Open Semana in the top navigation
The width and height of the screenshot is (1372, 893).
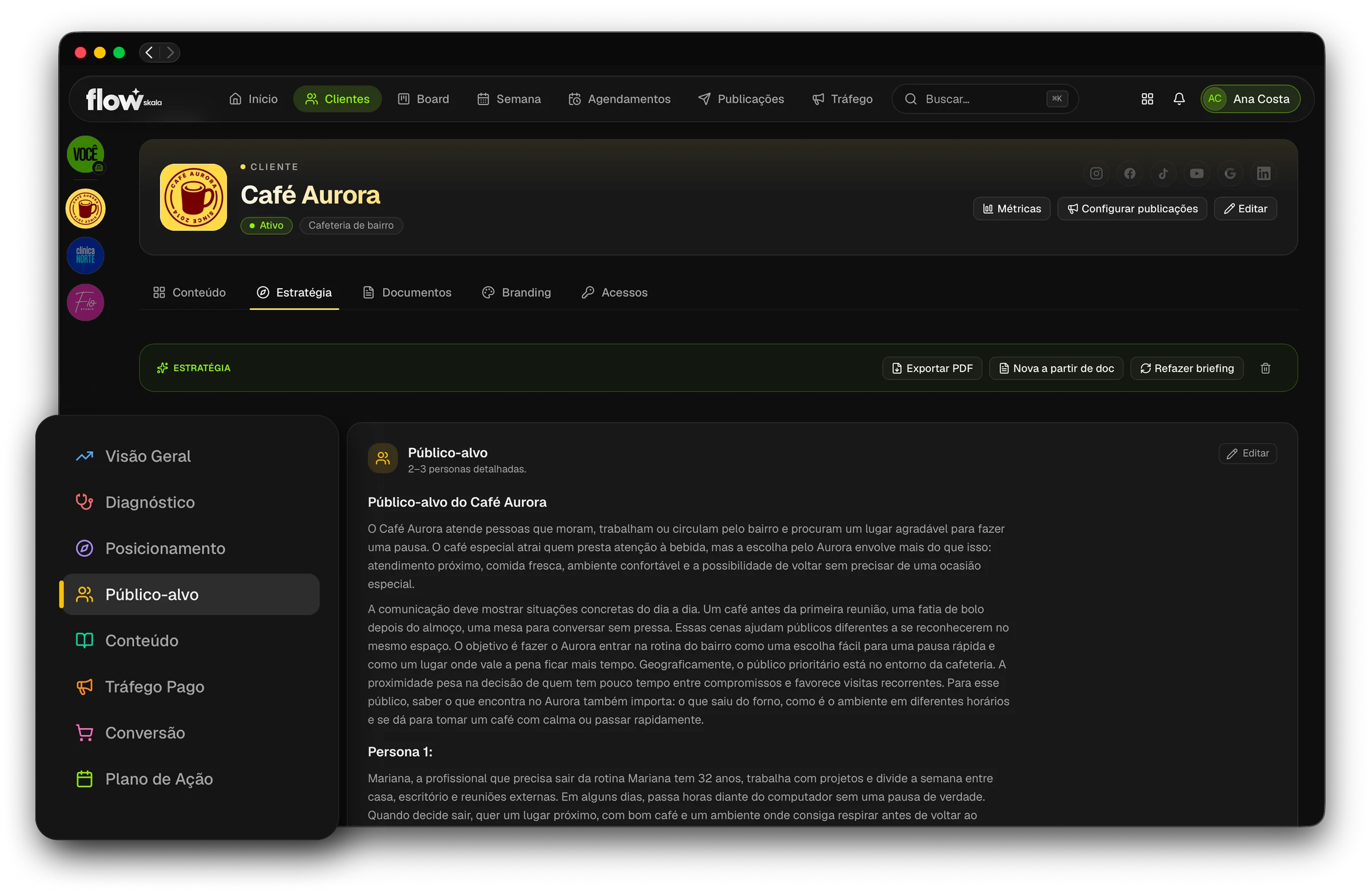coord(509,99)
